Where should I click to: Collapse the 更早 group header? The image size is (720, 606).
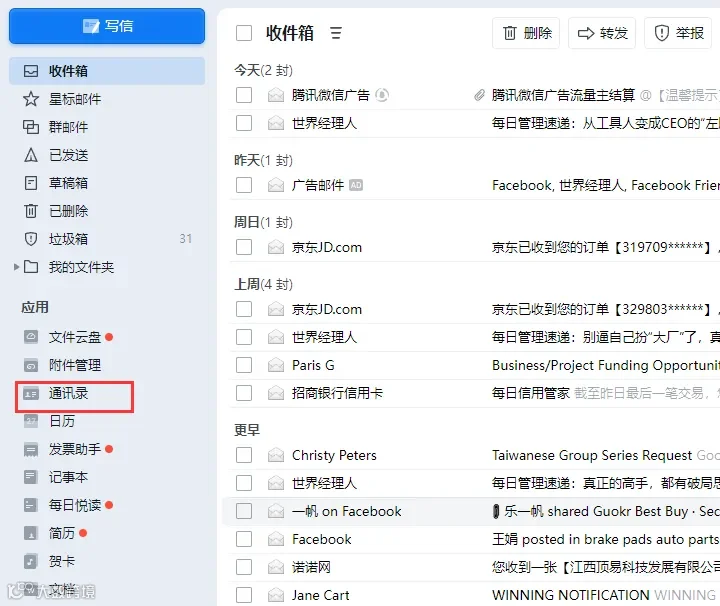[247, 430]
